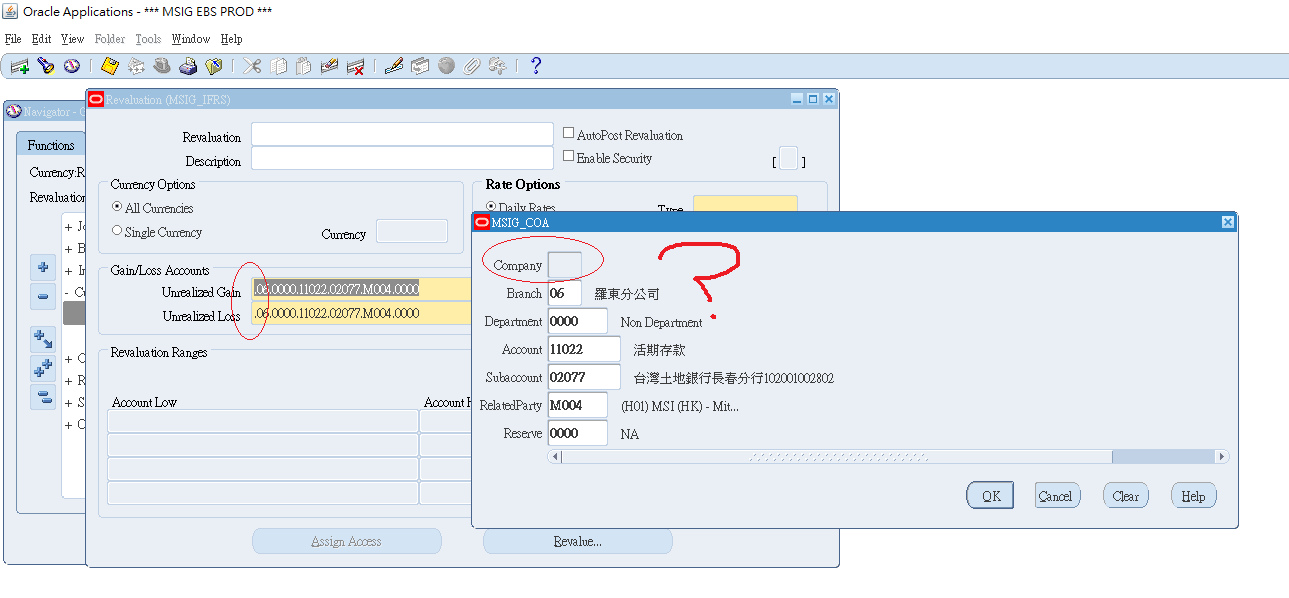Click the Switch Responsibilities hat icon
The image size is (1289, 598).
(x=162, y=66)
